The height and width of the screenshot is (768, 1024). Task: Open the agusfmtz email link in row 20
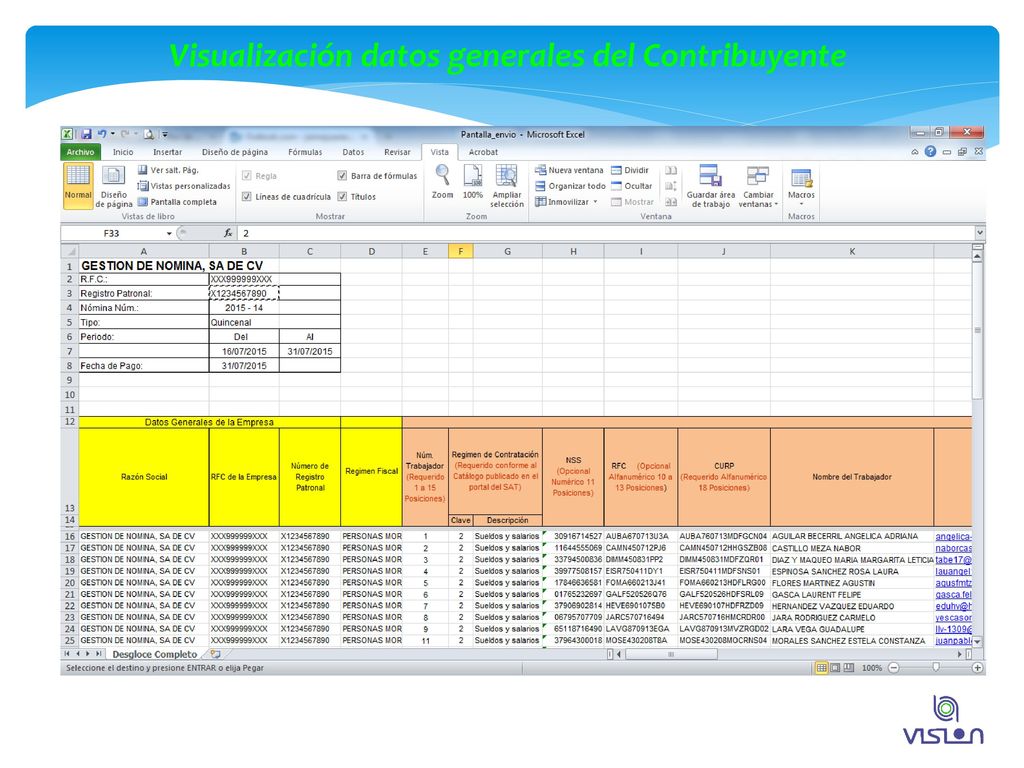(953, 583)
